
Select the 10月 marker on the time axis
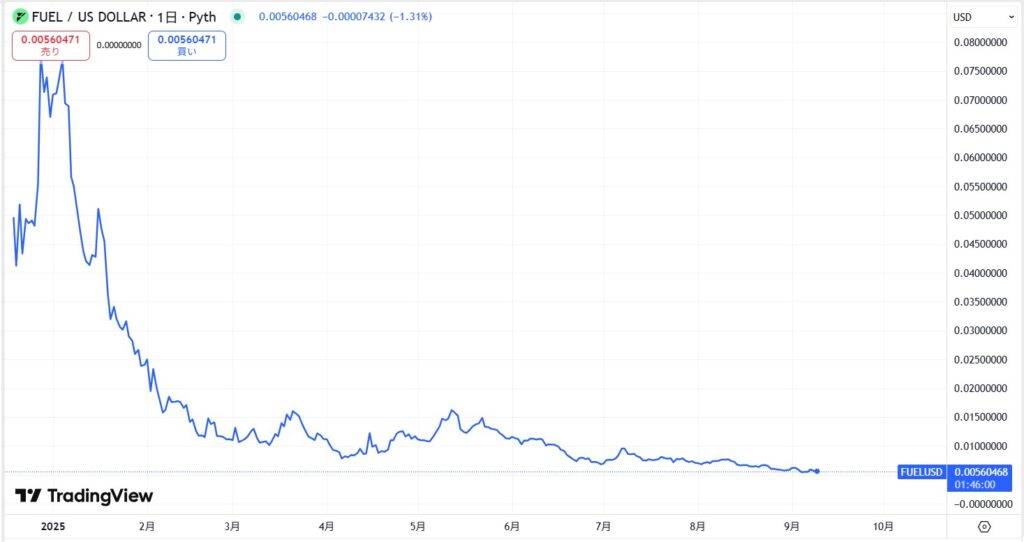click(883, 526)
